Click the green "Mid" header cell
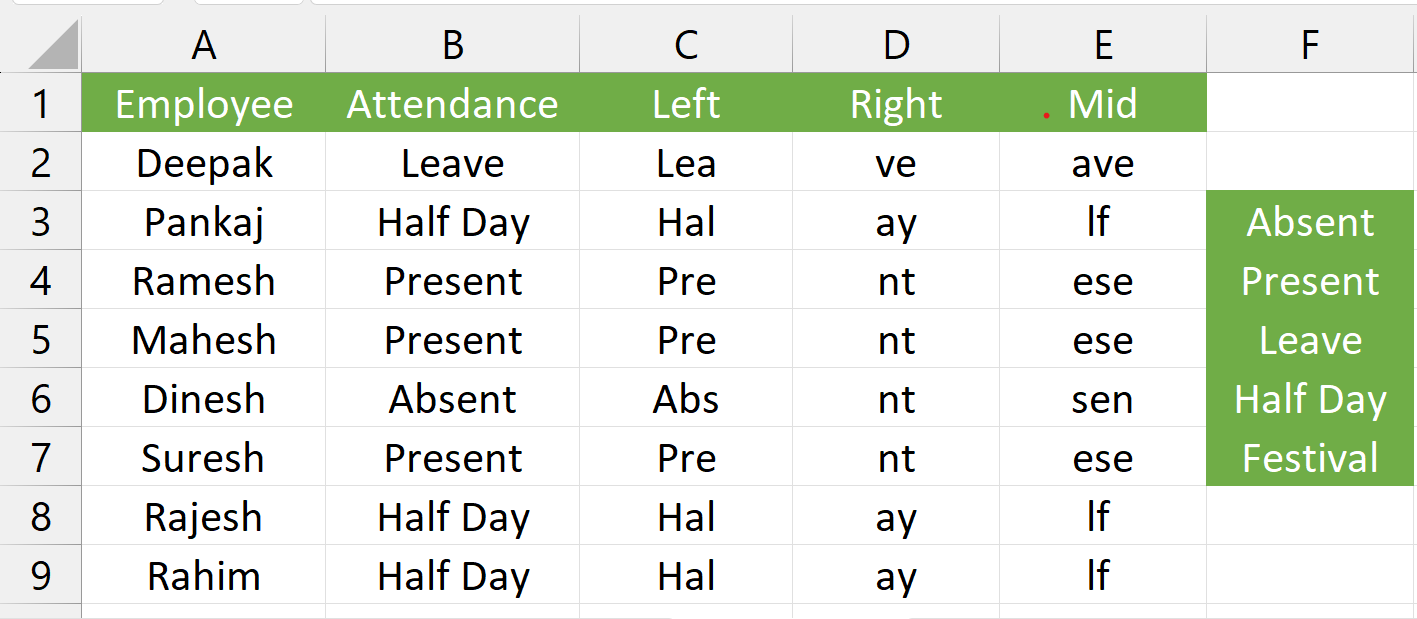 (x=1102, y=104)
